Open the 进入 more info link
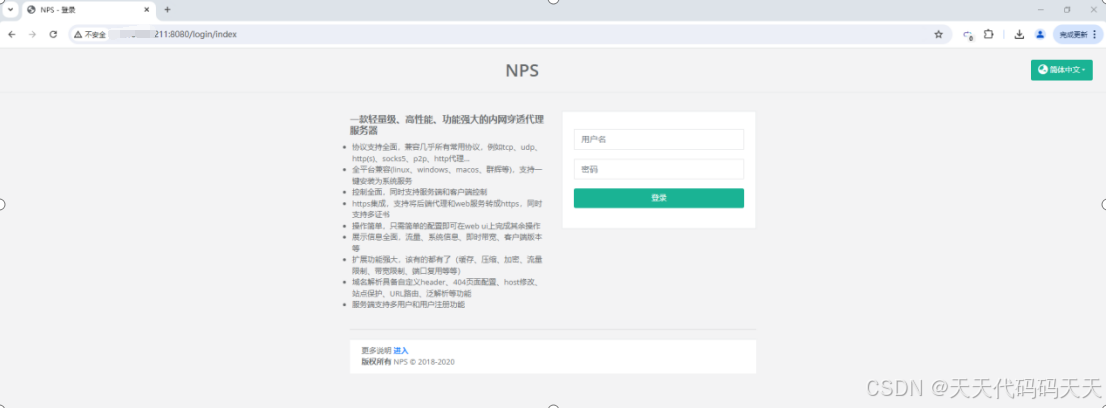1106x408 pixels. (401, 351)
